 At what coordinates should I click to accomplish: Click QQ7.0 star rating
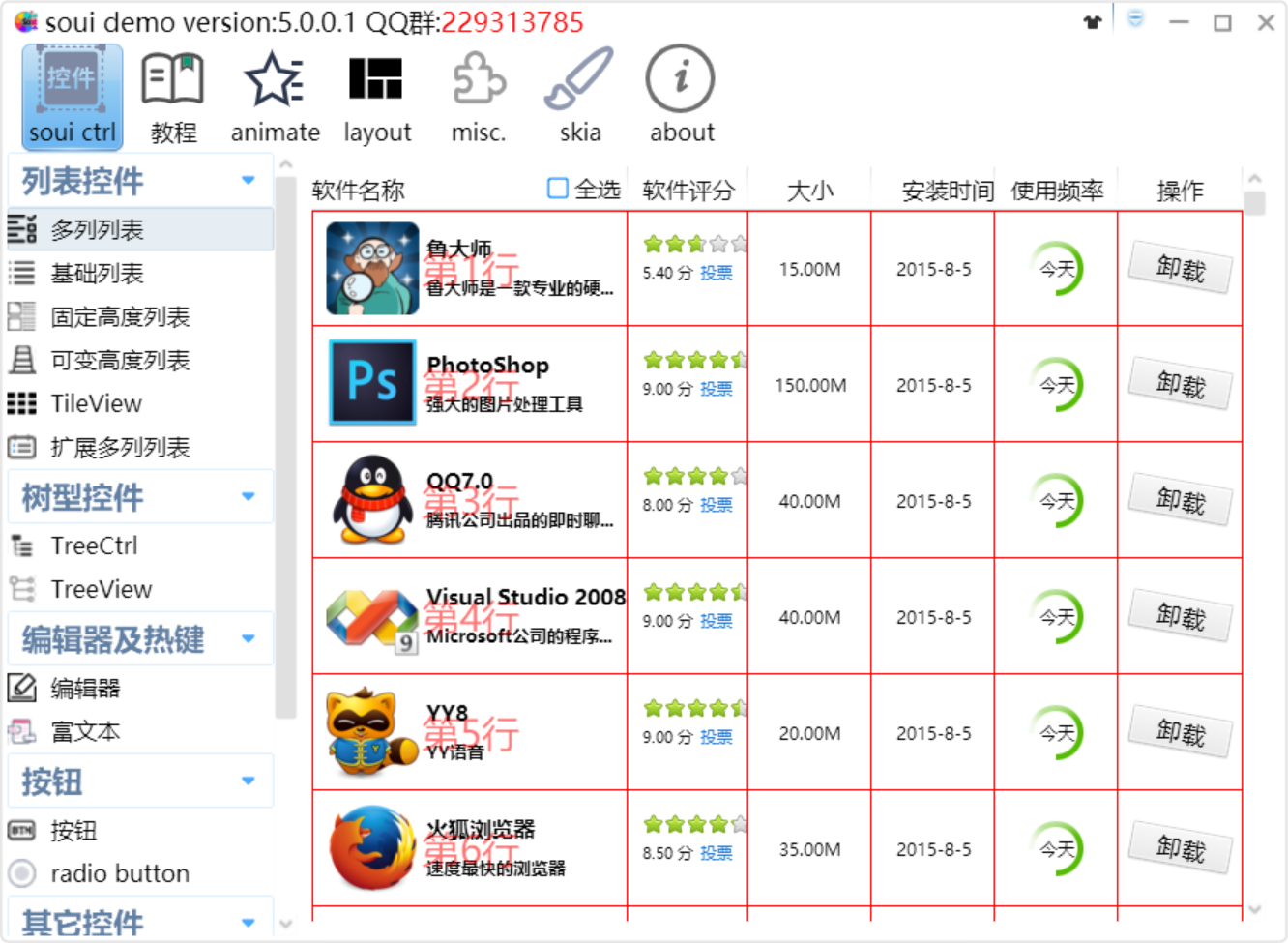tap(695, 476)
